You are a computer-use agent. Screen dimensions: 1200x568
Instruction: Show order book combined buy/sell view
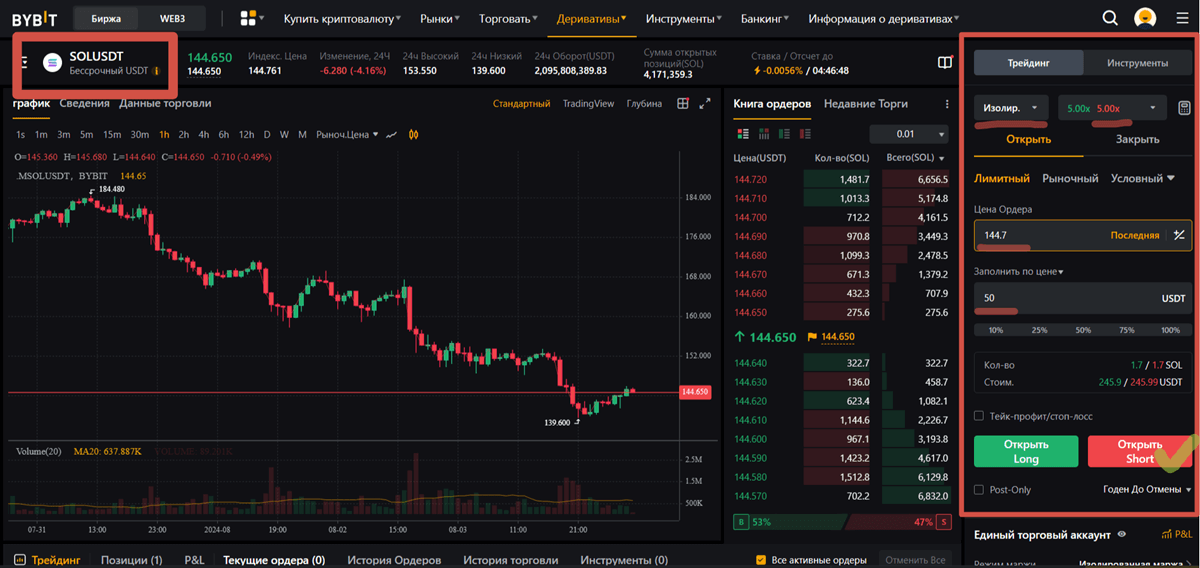[743, 134]
